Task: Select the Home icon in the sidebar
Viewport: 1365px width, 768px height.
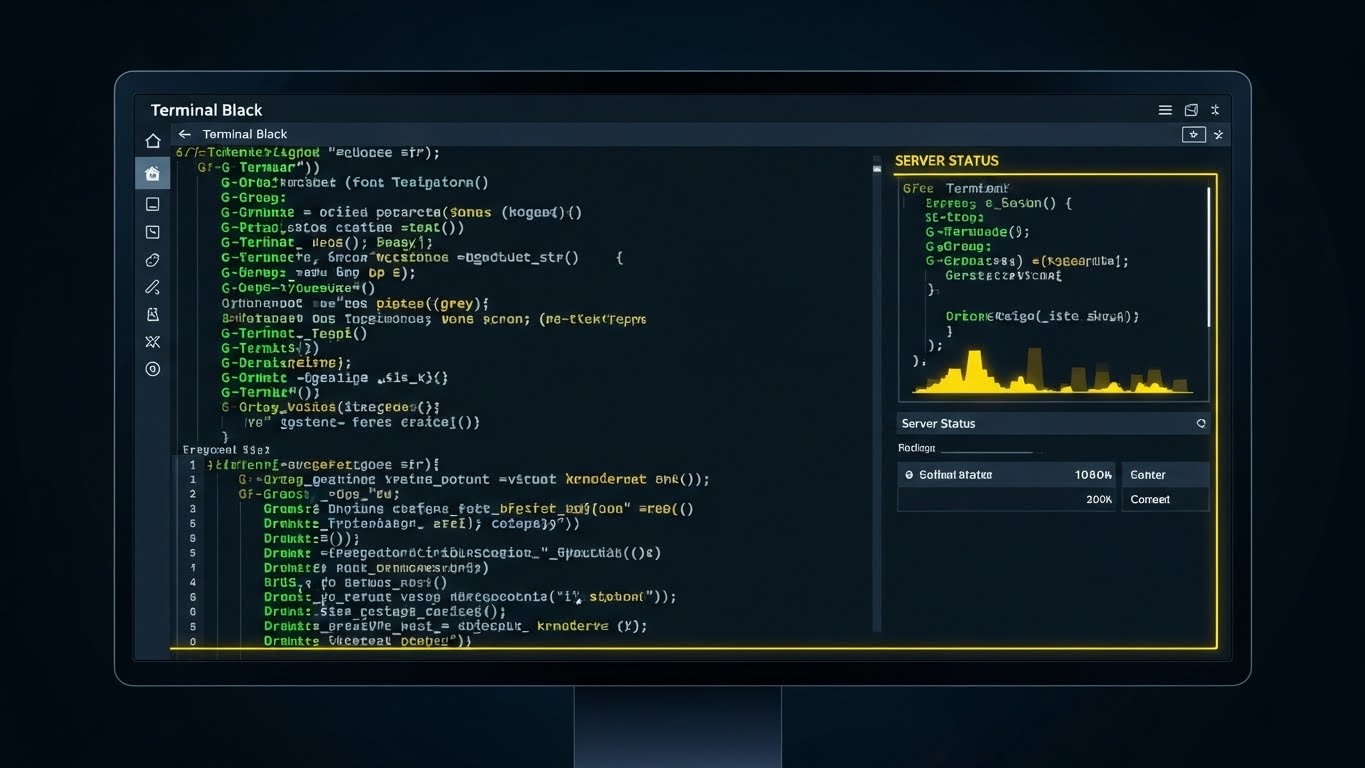Action: 152,140
